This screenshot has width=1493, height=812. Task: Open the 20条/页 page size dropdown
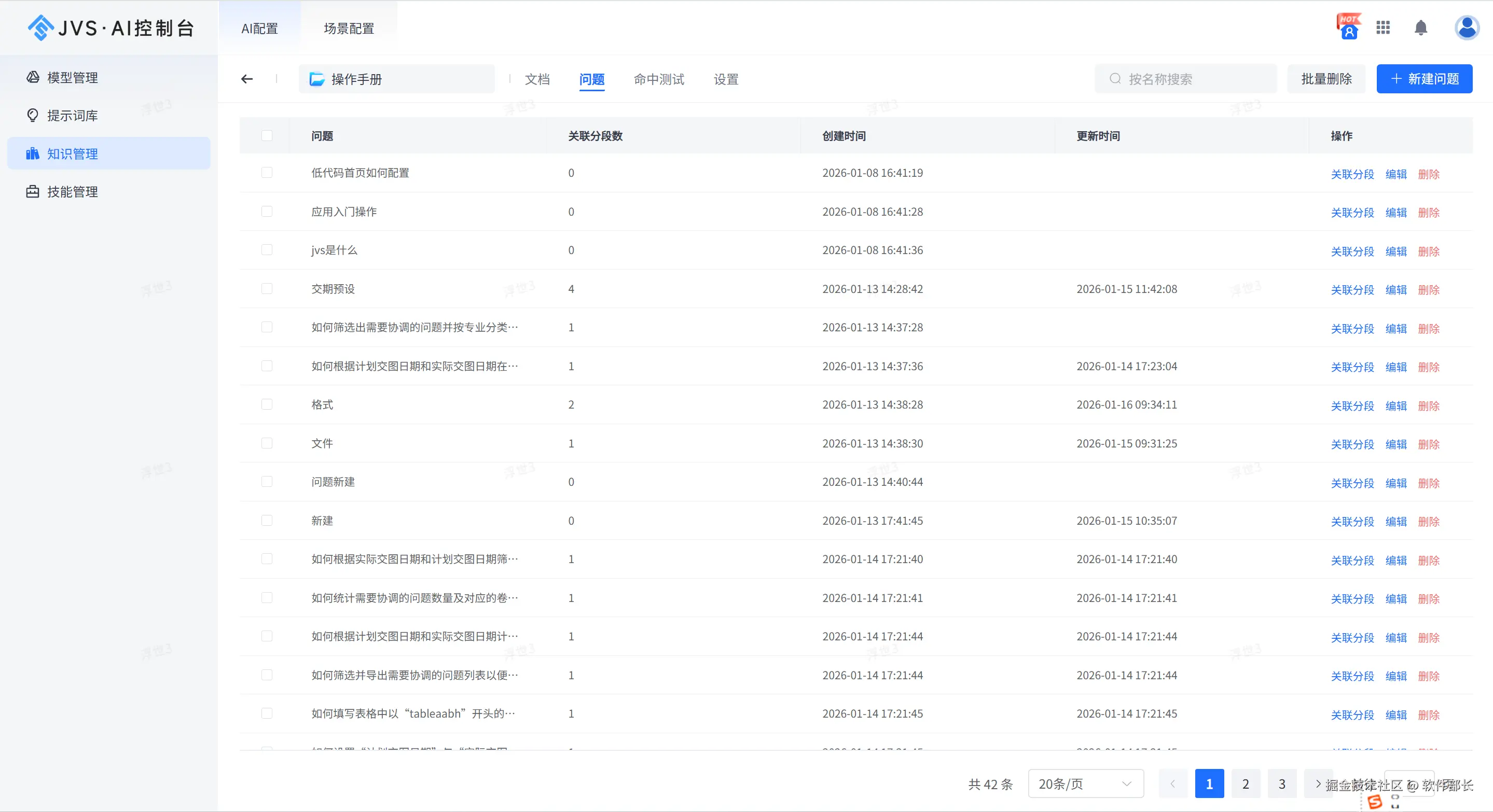pyautogui.click(x=1086, y=783)
